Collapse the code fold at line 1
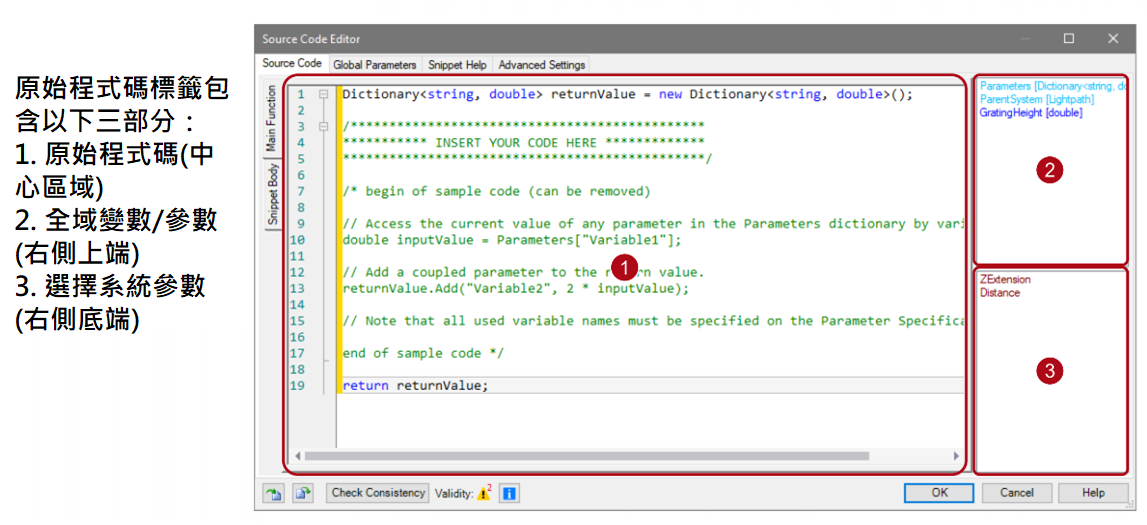The width and height of the screenshot is (1147, 525). point(323,94)
